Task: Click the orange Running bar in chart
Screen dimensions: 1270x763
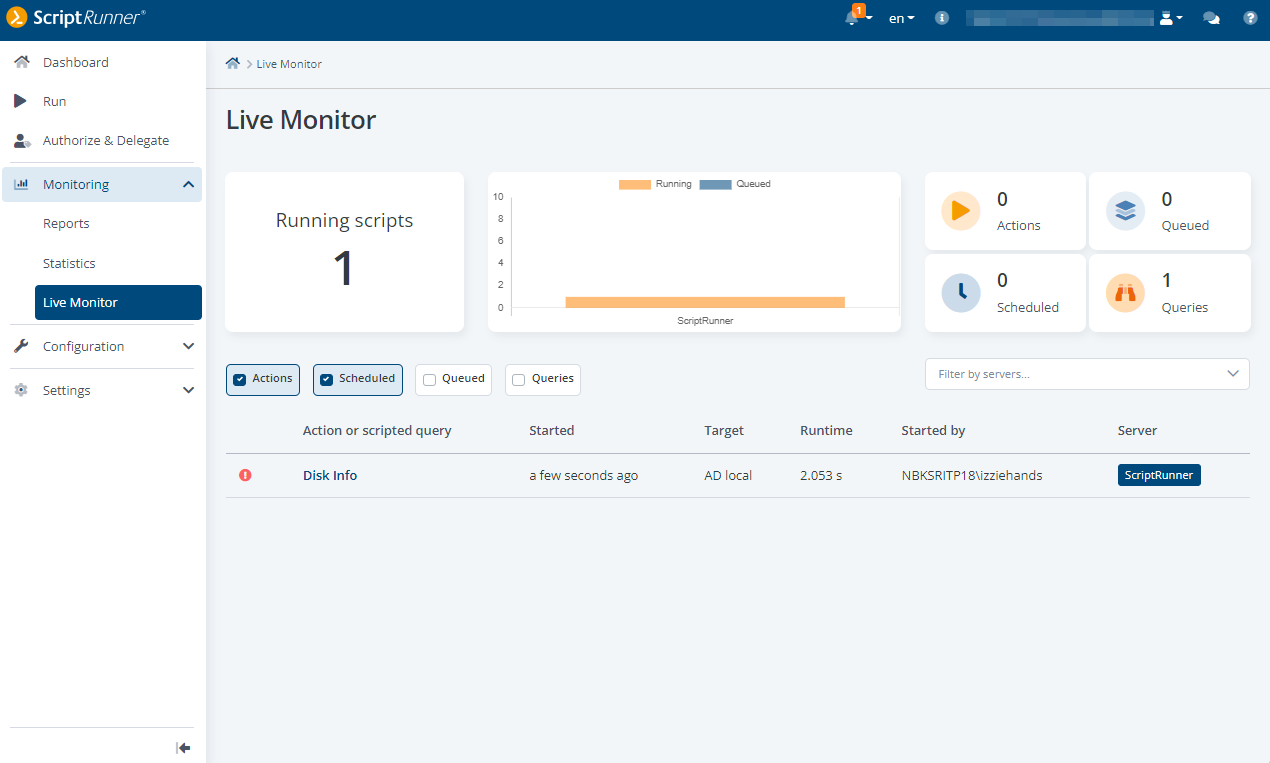Action: (x=705, y=302)
